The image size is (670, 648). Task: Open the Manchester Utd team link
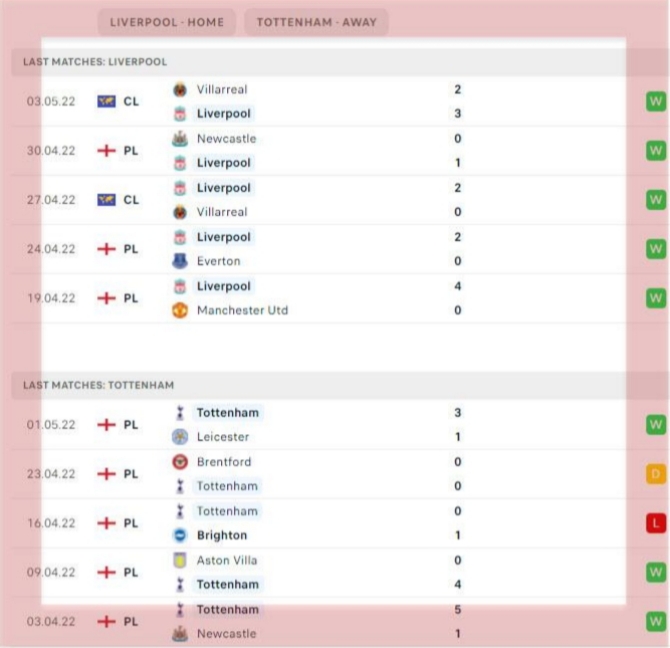pos(242,310)
